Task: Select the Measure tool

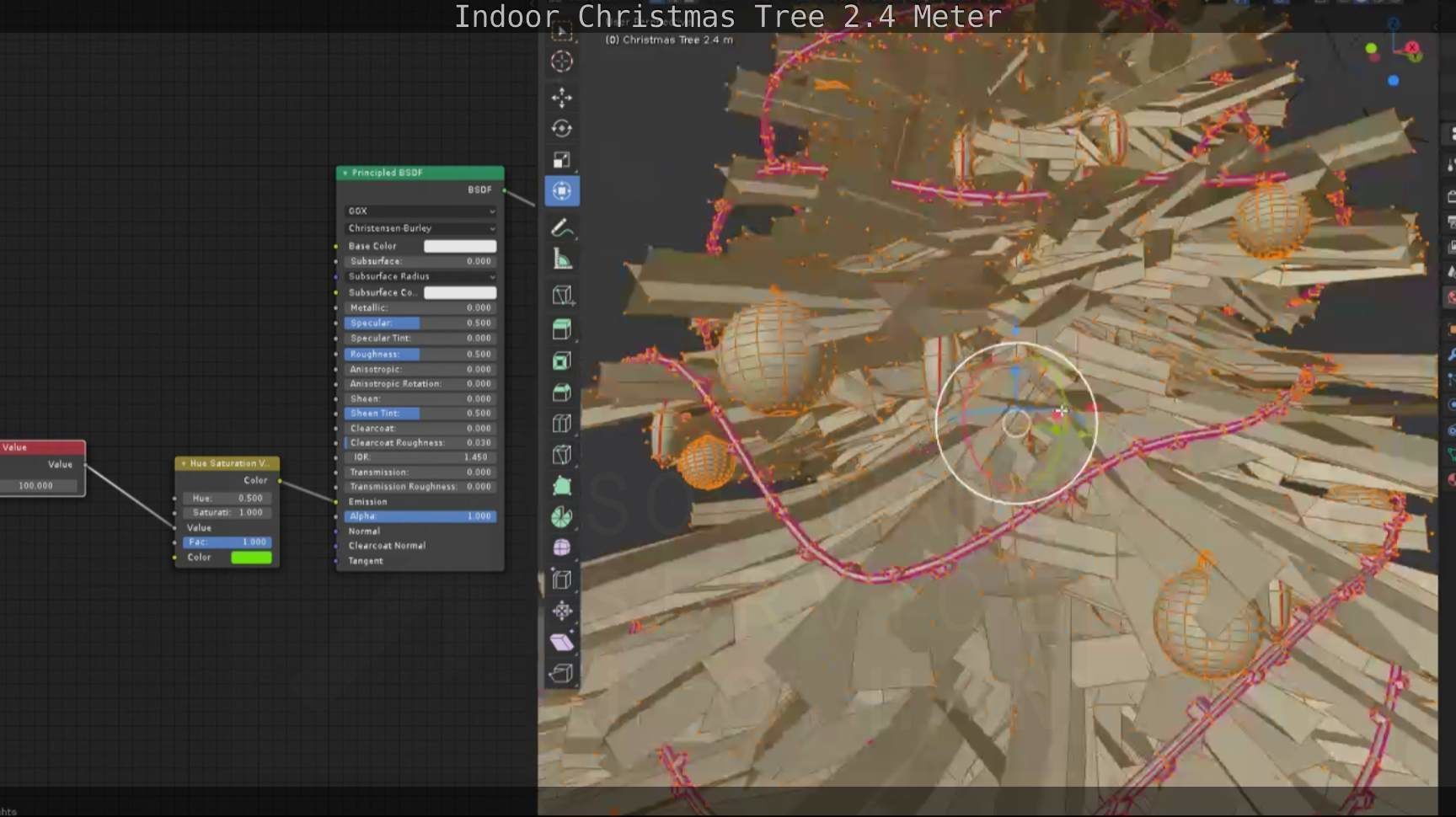Action: click(562, 259)
